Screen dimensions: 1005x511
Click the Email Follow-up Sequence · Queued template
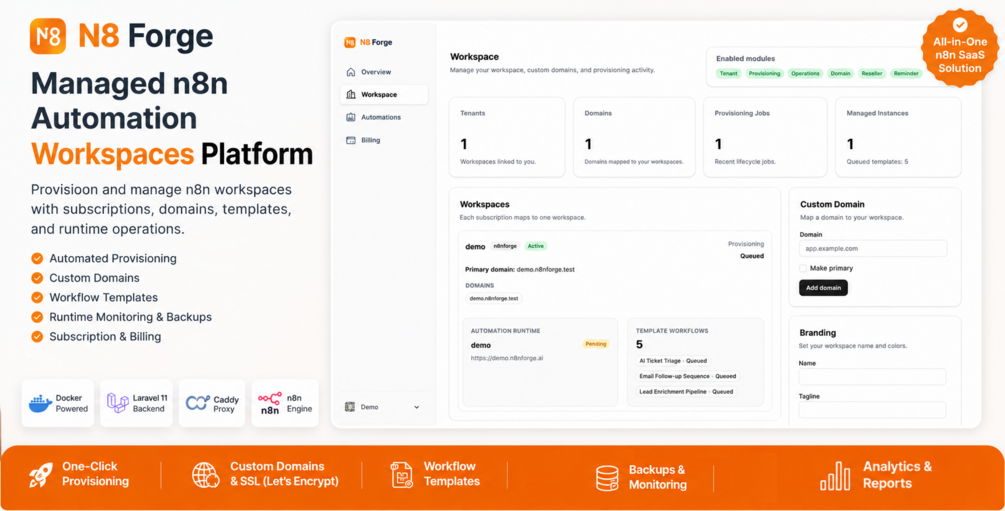tap(687, 376)
